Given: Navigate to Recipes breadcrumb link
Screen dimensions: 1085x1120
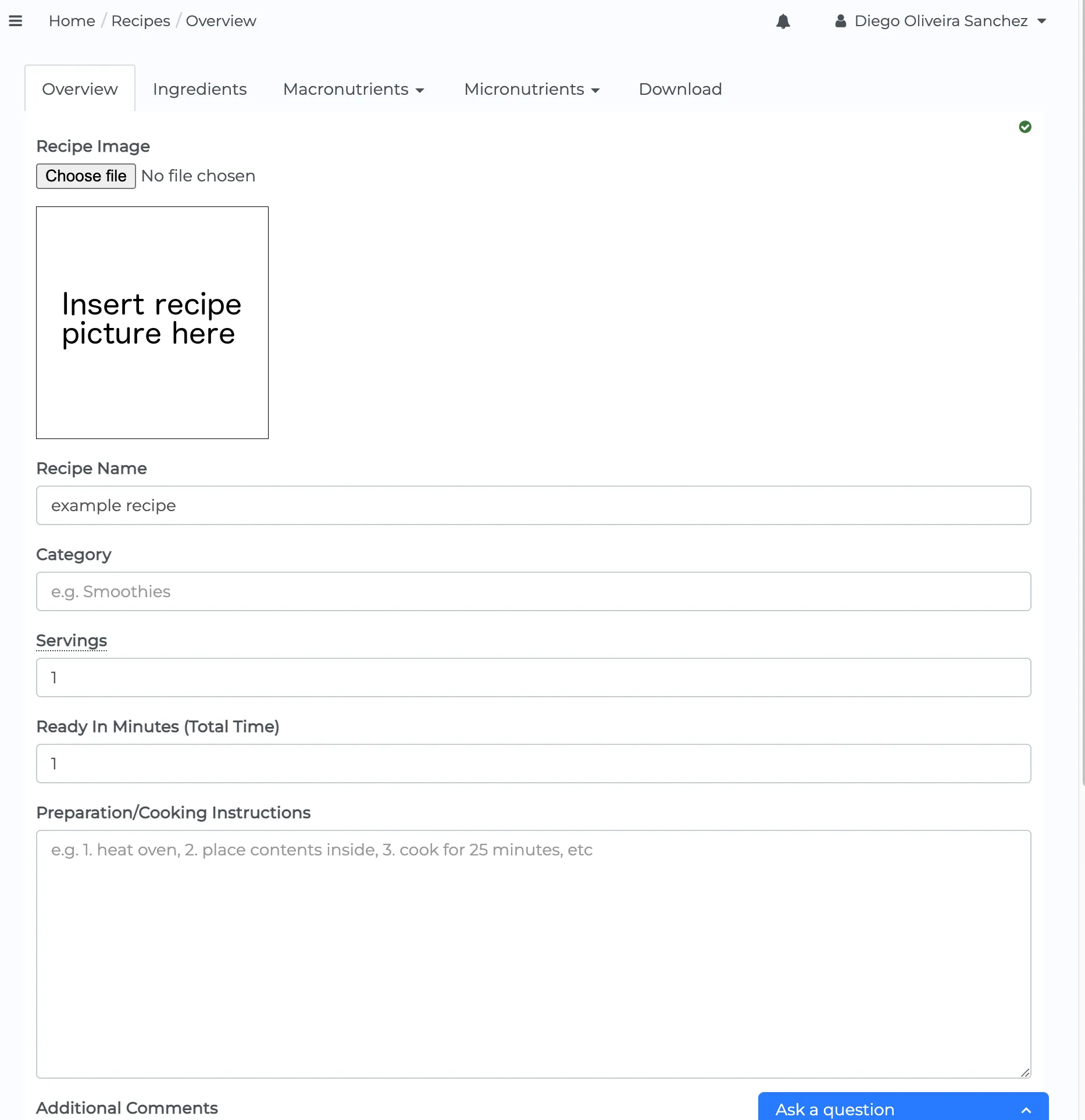Looking at the screenshot, I should point(141,22).
